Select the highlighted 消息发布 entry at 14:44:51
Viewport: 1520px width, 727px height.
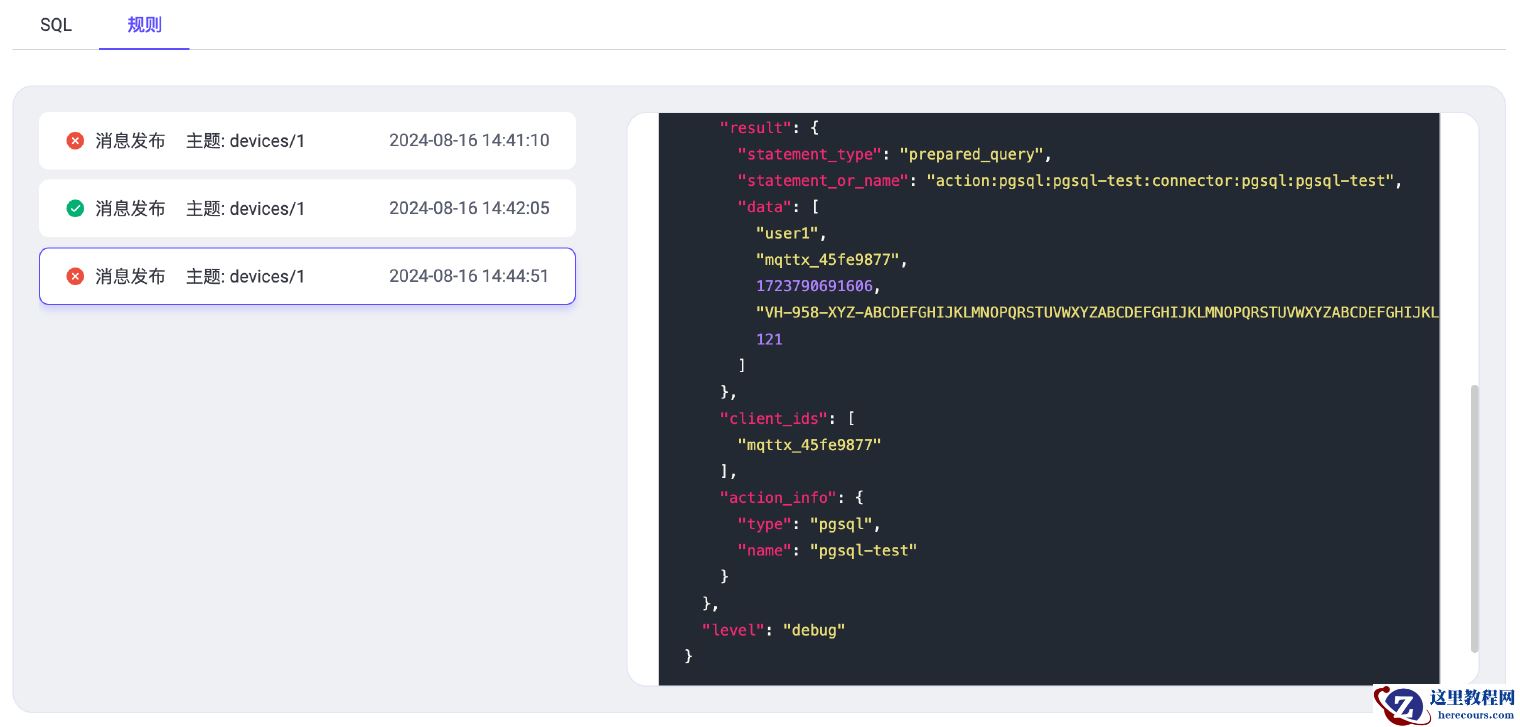[130, 276]
